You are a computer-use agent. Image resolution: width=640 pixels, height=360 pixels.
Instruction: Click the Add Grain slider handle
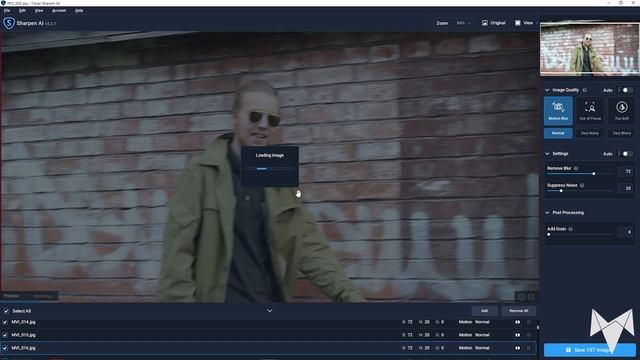coord(548,234)
